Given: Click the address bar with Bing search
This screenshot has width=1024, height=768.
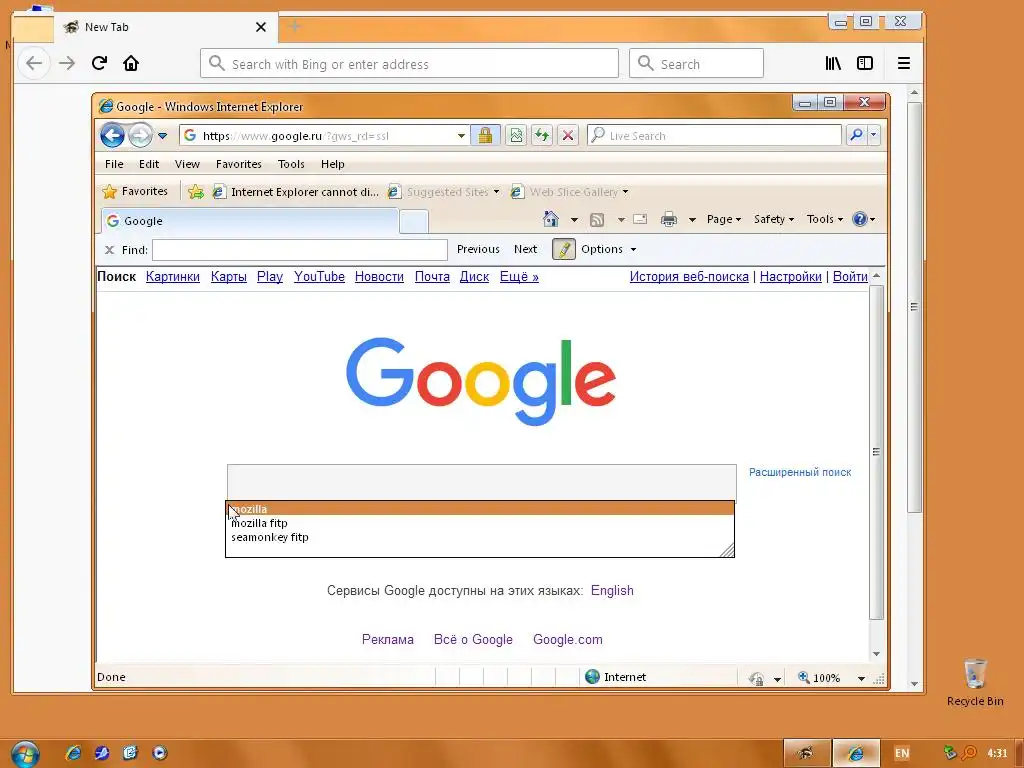Looking at the screenshot, I should 409,63.
